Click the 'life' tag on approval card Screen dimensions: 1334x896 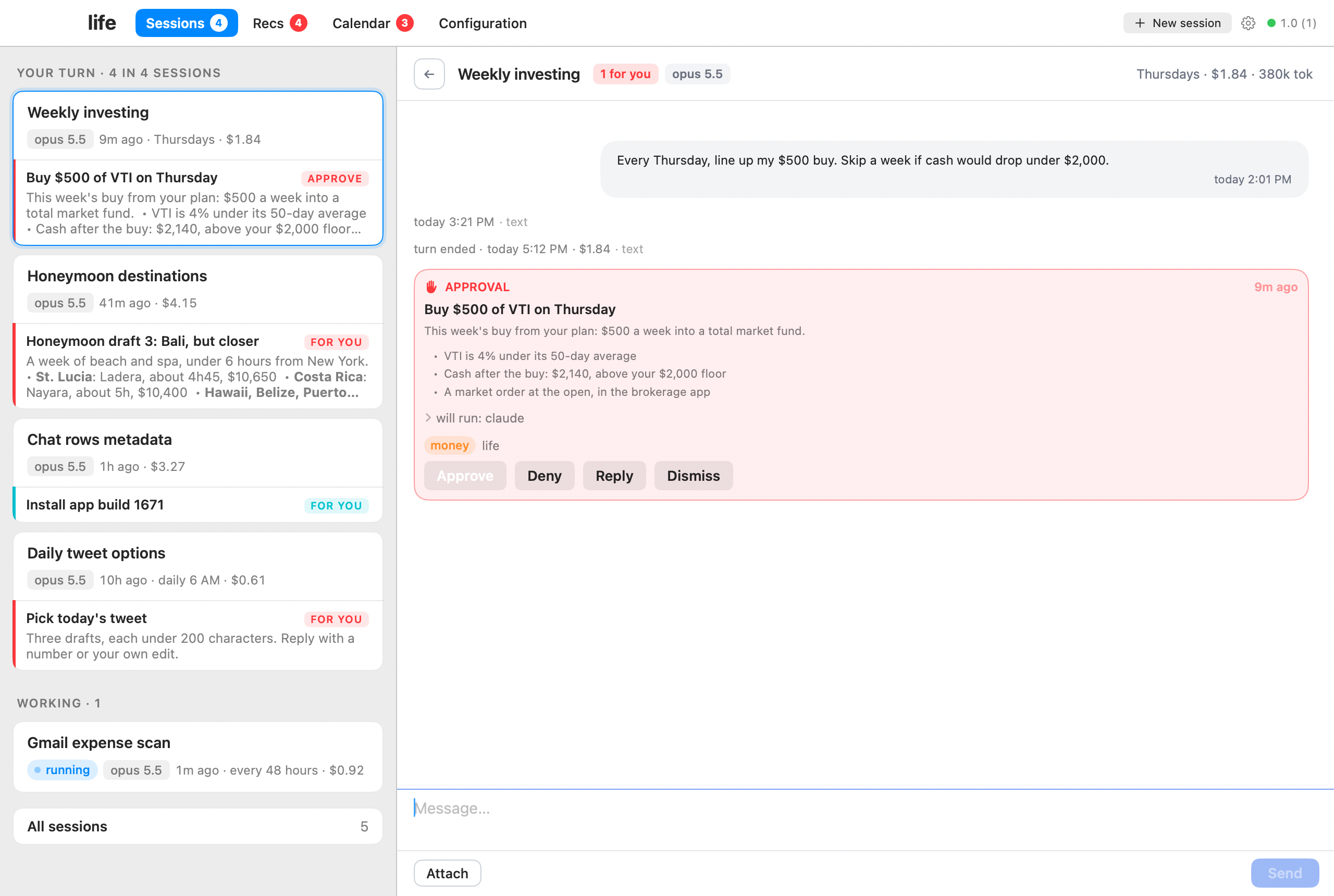[x=490, y=445]
